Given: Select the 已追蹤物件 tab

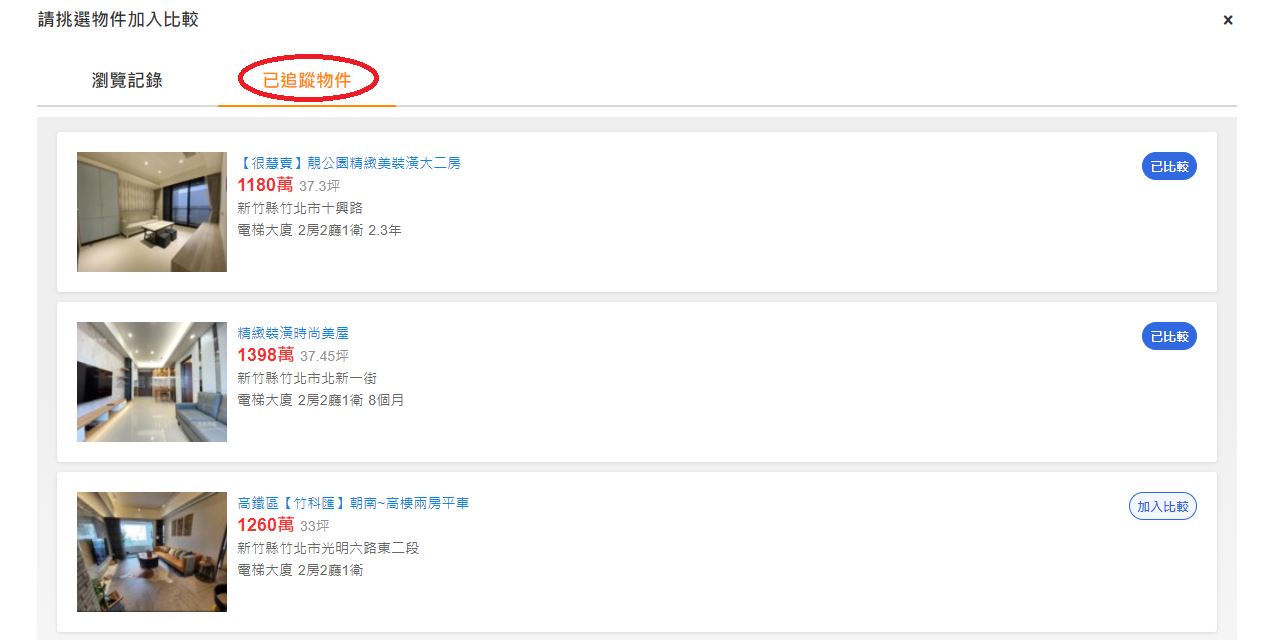Looking at the screenshot, I should 307,81.
